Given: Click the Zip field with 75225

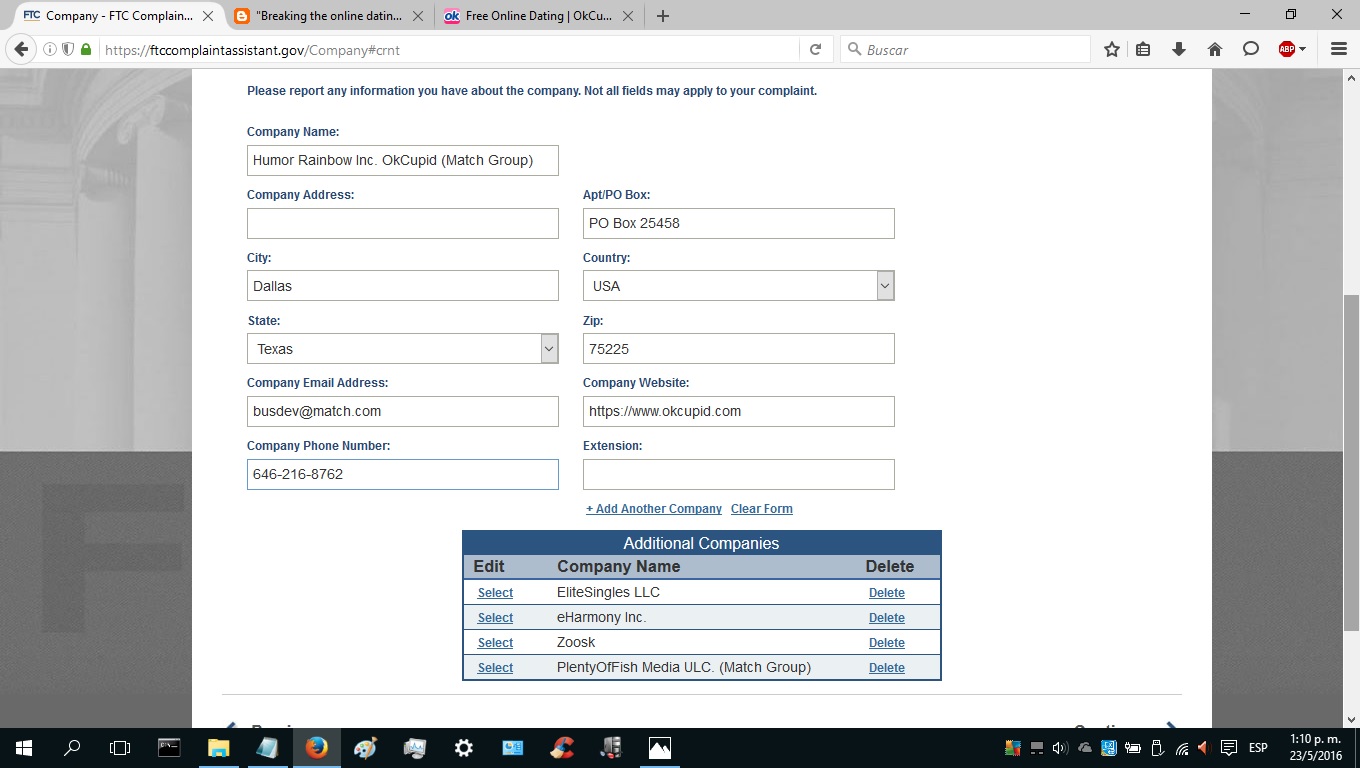Looking at the screenshot, I should [739, 349].
